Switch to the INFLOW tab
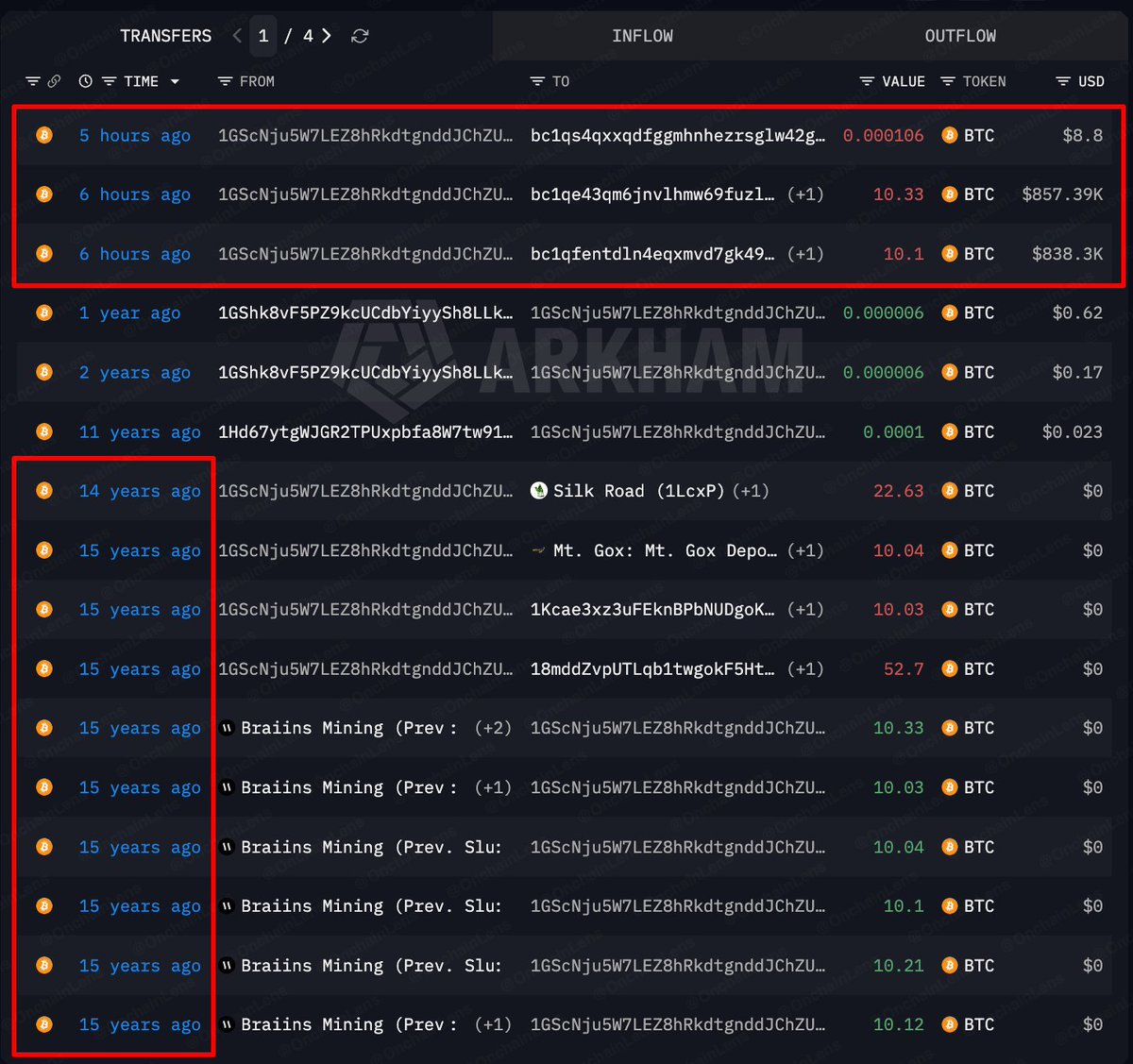 tap(642, 36)
